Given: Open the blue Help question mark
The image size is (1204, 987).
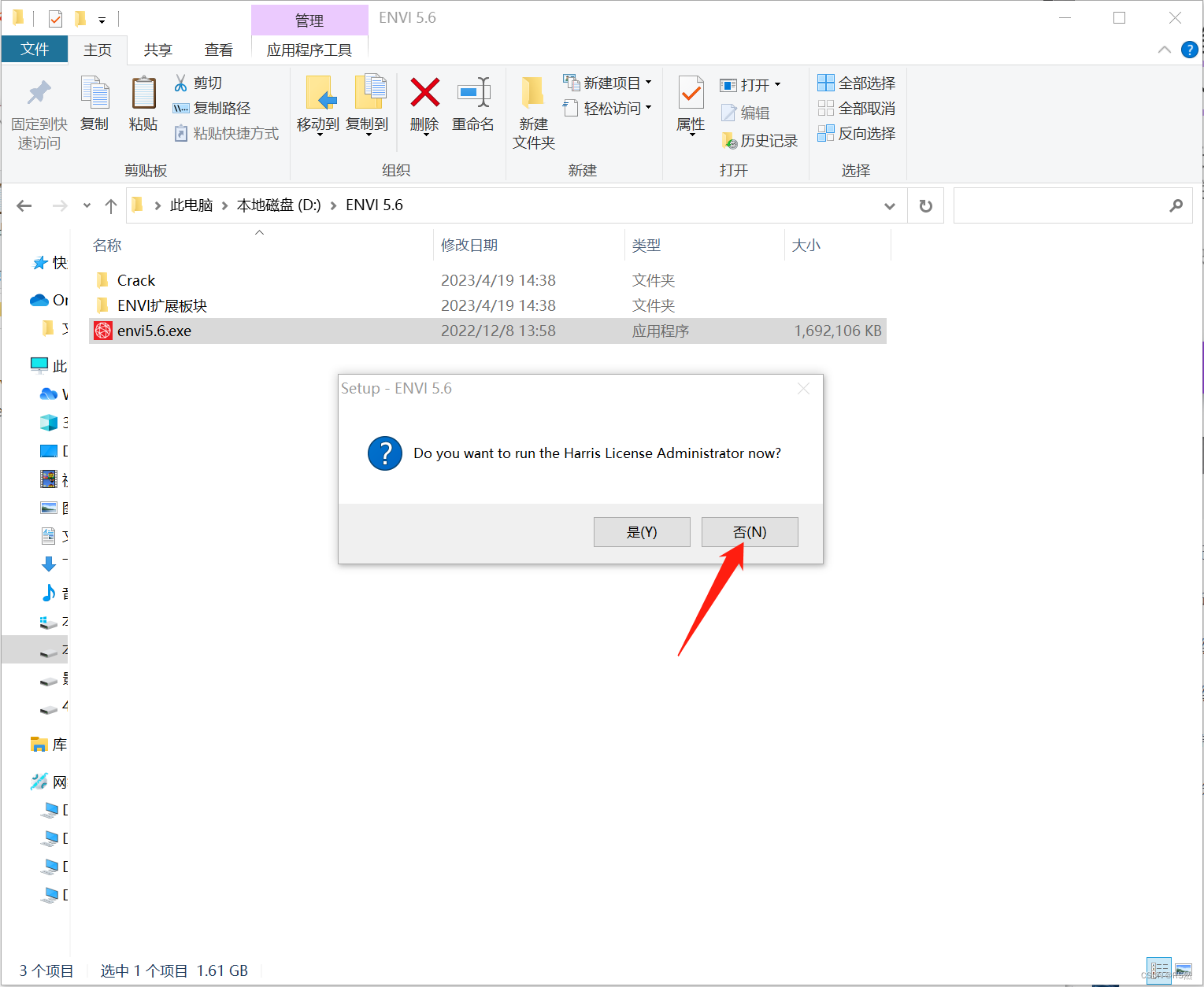Looking at the screenshot, I should (x=1190, y=50).
